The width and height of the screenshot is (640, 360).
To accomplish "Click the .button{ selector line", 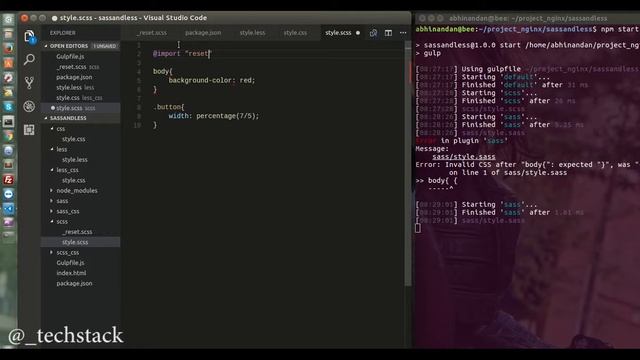I will pyautogui.click(x=169, y=107).
